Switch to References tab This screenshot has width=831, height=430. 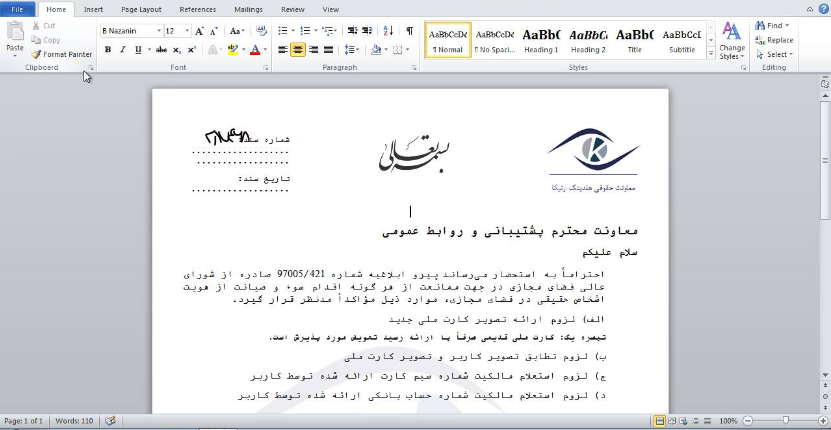pos(198,10)
